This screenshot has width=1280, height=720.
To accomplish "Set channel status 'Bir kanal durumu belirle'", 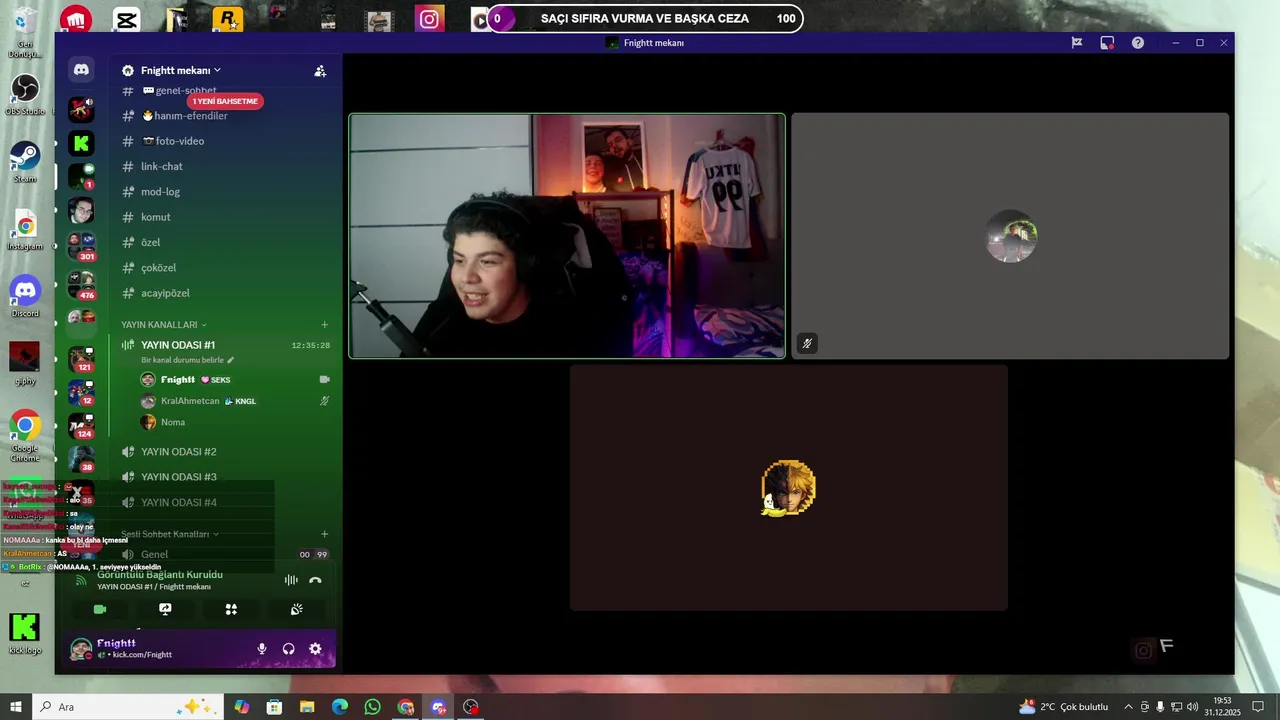I will pos(187,360).
